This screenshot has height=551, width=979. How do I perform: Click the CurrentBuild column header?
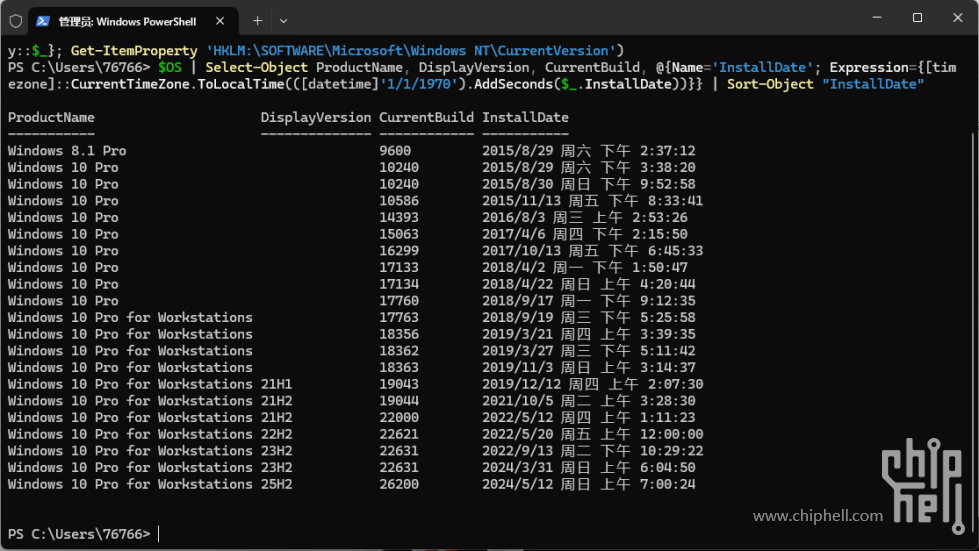[x=426, y=117]
